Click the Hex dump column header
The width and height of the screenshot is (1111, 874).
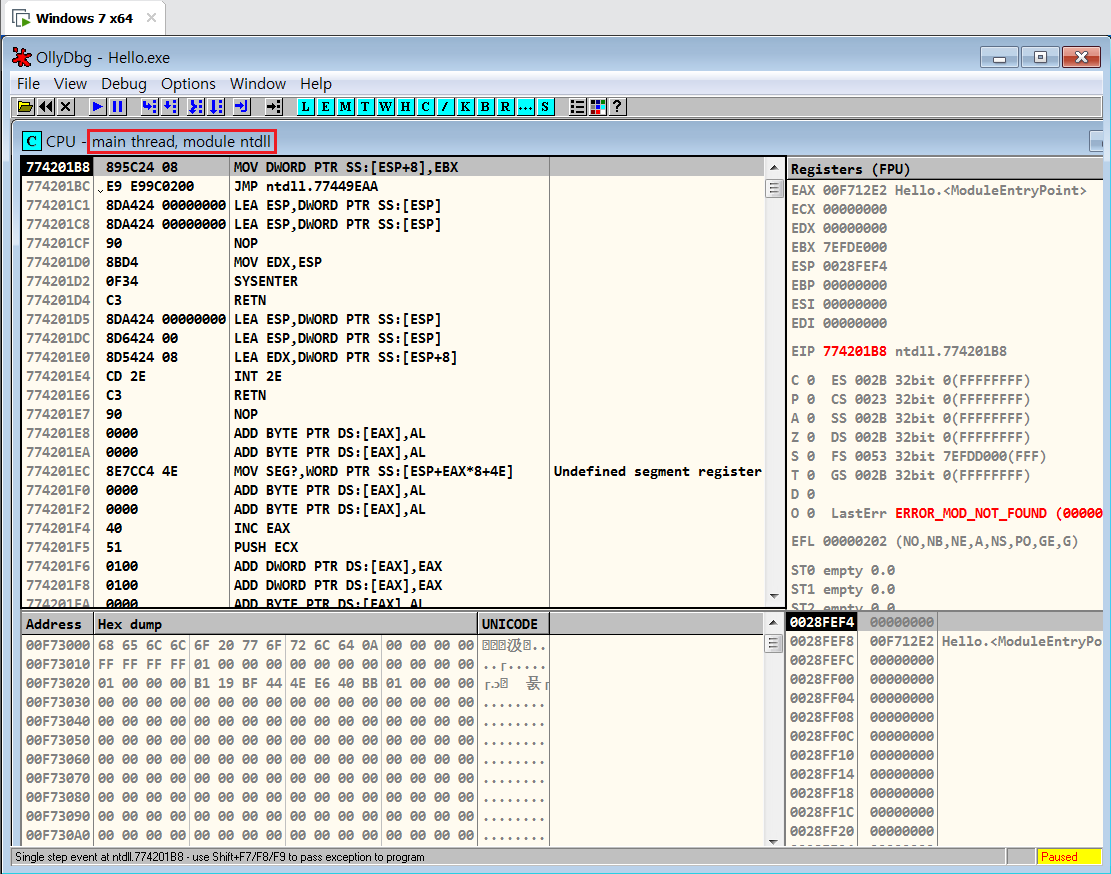286,624
